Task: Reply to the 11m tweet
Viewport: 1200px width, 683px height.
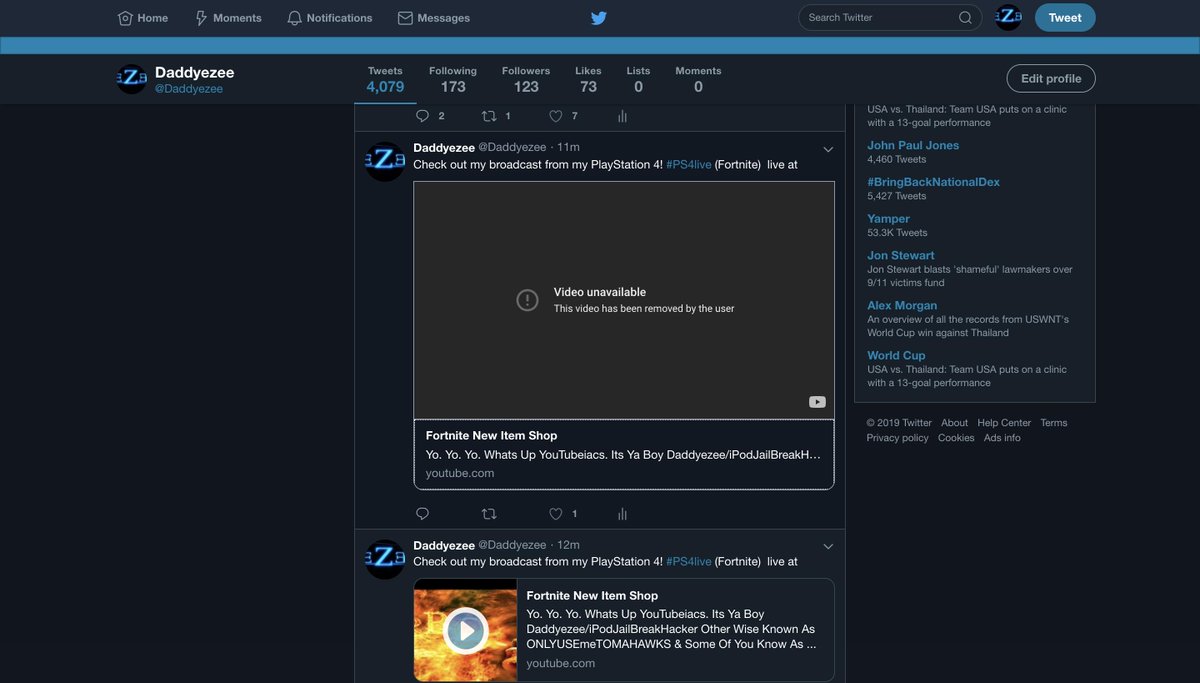Action: click(422, 514)
